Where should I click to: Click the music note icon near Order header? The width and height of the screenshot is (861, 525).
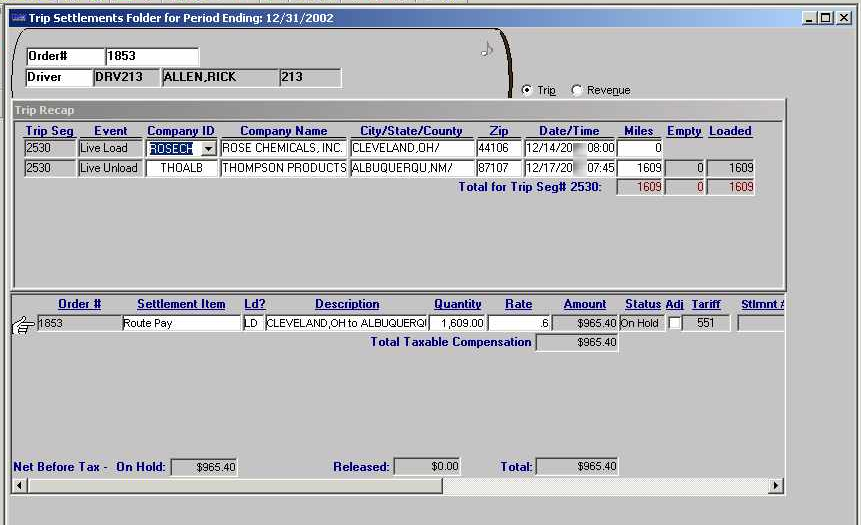tap(487, 50)
